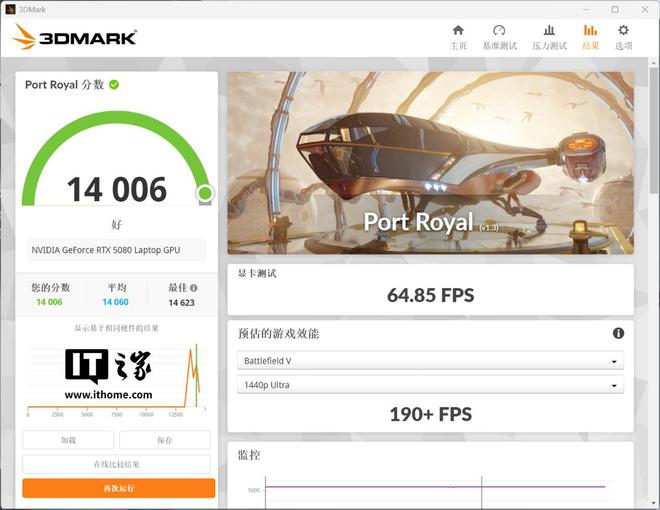Open the Home tab icon
This screenshot has width=660, height=510.
458,37
